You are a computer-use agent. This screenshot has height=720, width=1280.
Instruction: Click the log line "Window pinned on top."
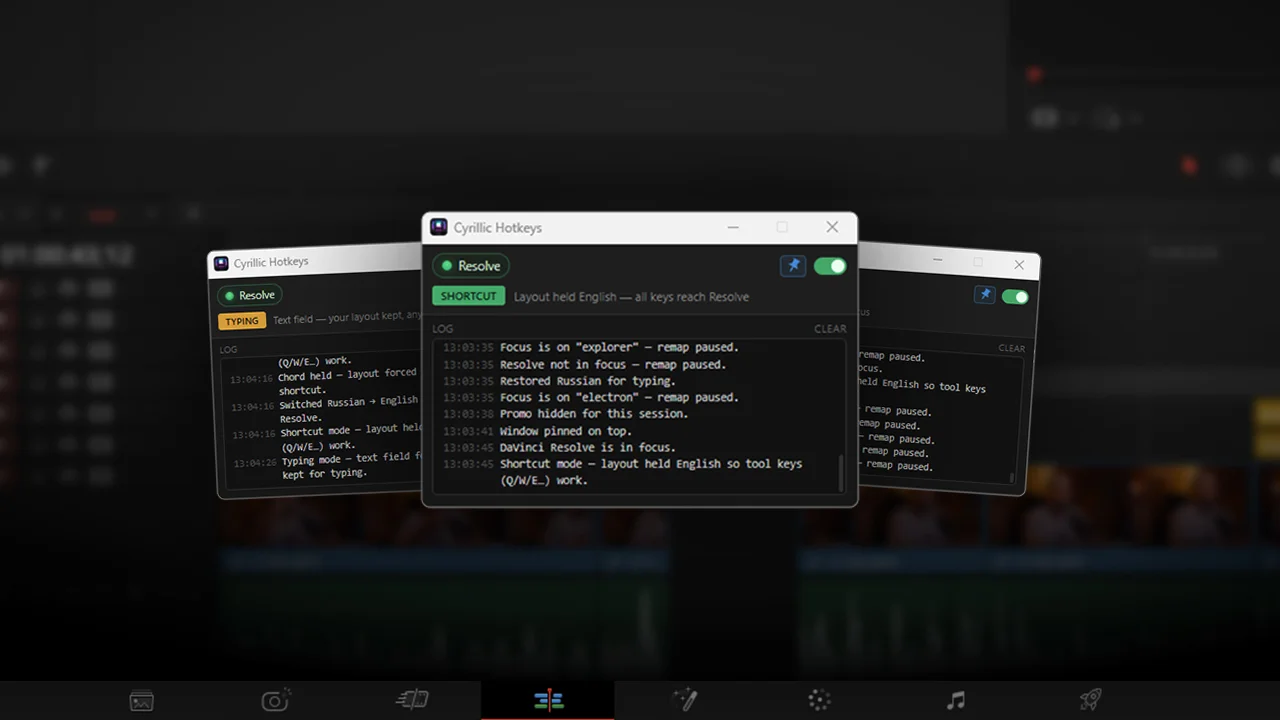pyautogui.click(x=566, y=431)
